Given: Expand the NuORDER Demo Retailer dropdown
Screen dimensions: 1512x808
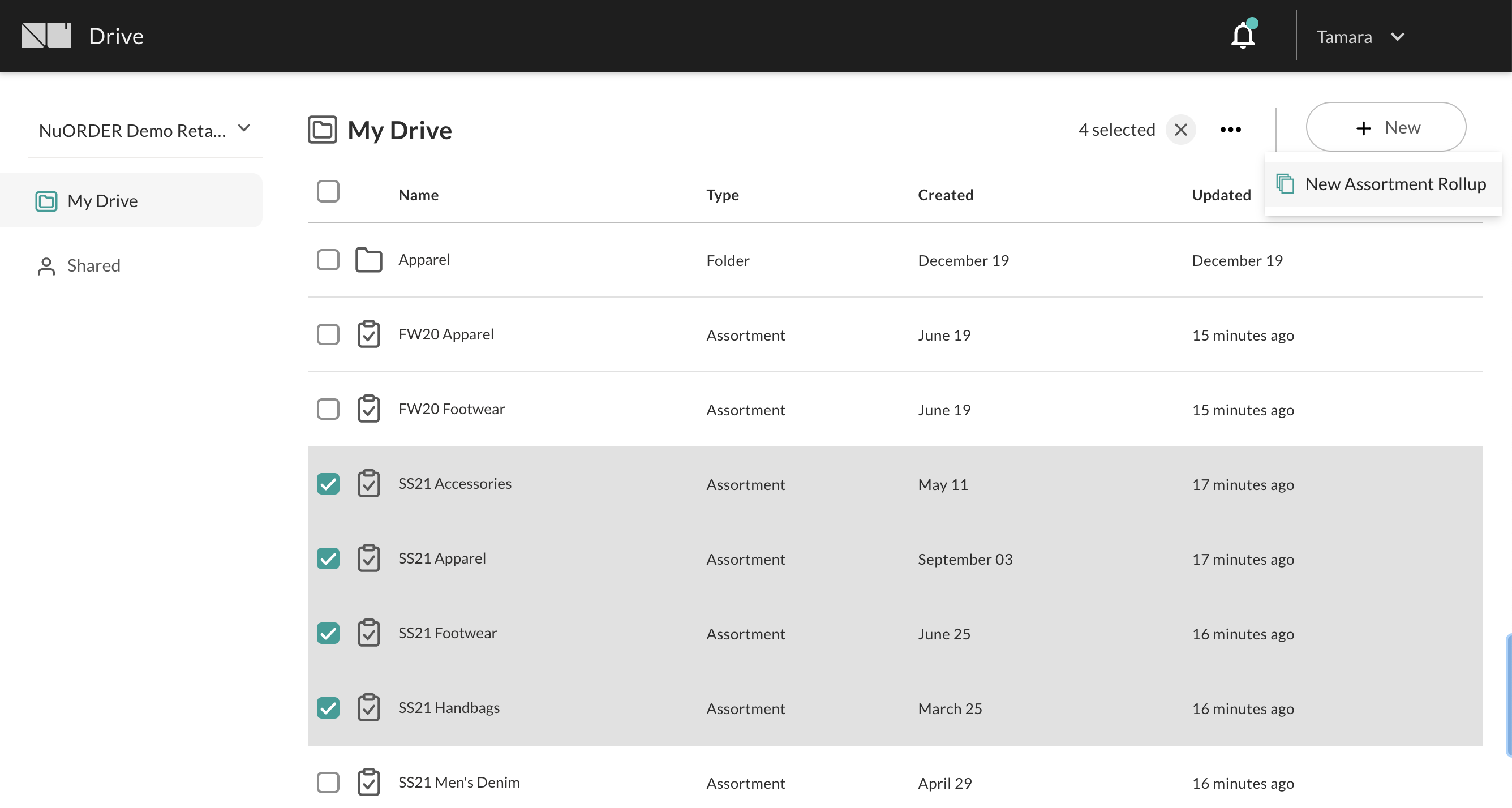Looking at the screenshot, I should point(144,130).
